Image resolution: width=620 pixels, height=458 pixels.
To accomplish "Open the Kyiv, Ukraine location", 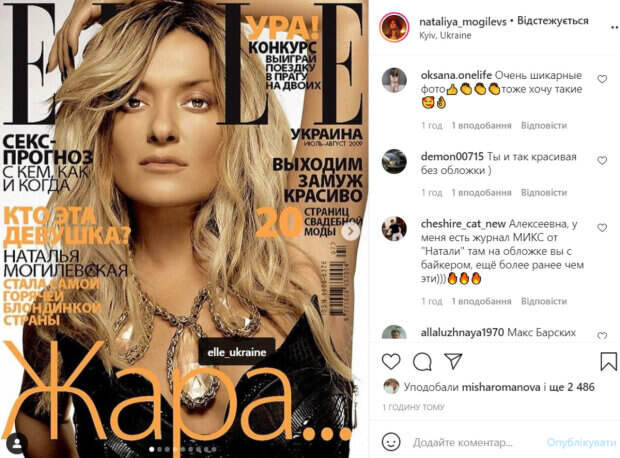I will point(445,35).
